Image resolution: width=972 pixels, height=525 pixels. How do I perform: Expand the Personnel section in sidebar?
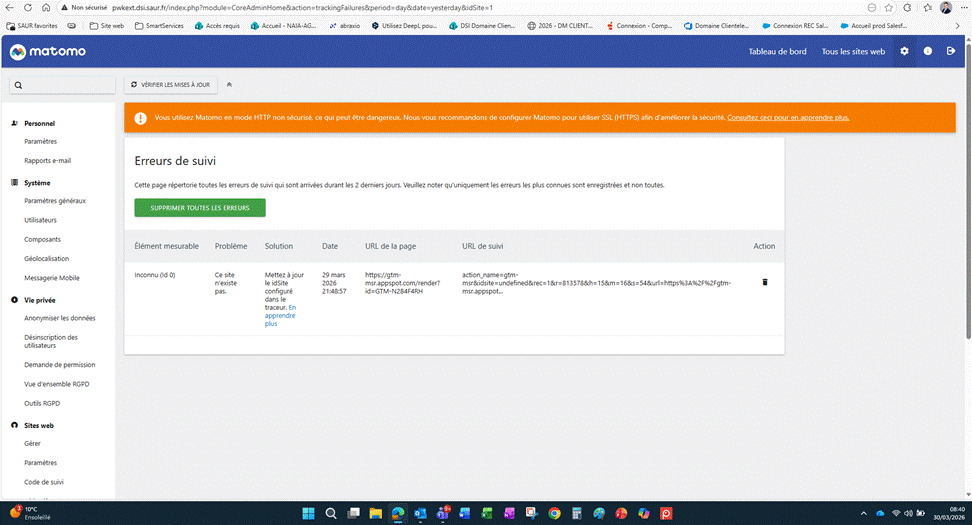(40, 123)
